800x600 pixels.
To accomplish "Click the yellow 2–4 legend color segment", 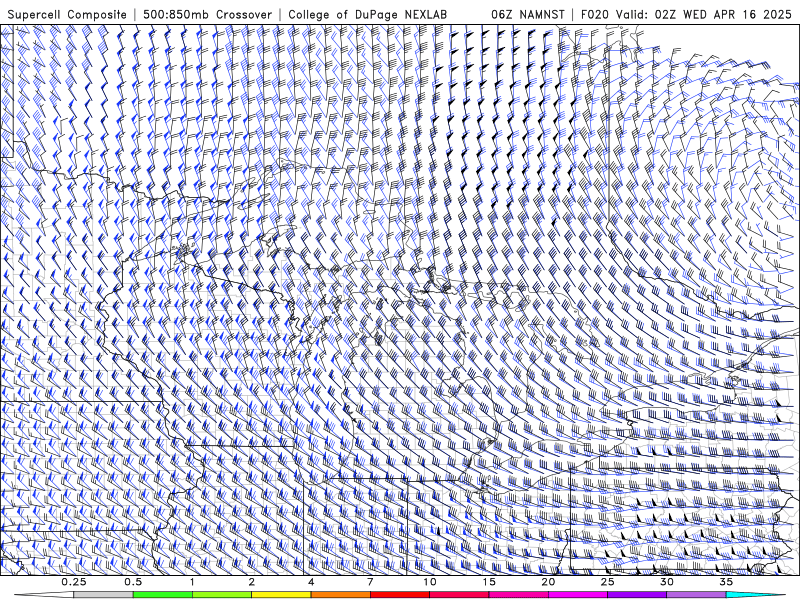I will click(x=281, y=595).
